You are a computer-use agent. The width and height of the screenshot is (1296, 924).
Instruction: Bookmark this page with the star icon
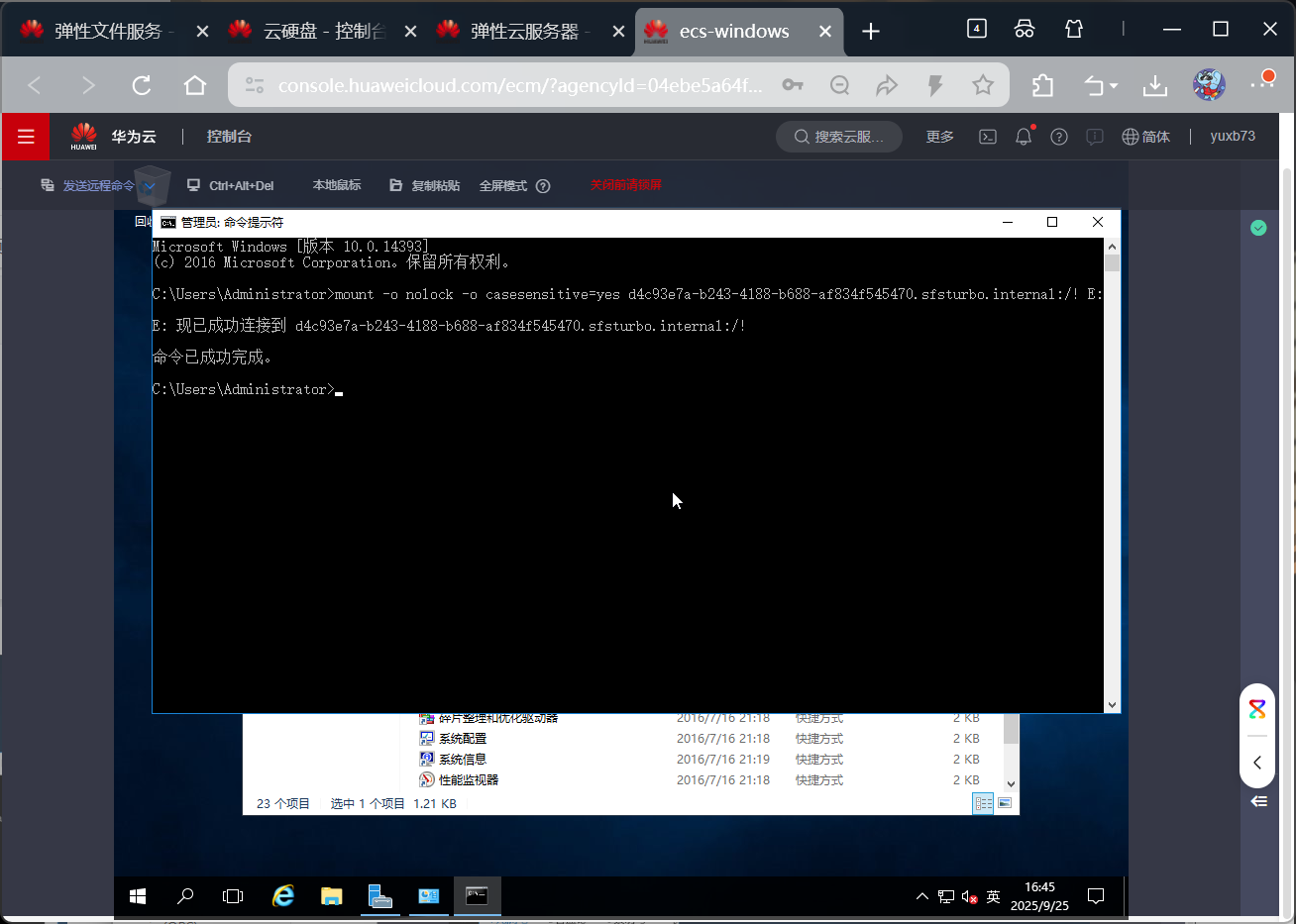[983, 85]
